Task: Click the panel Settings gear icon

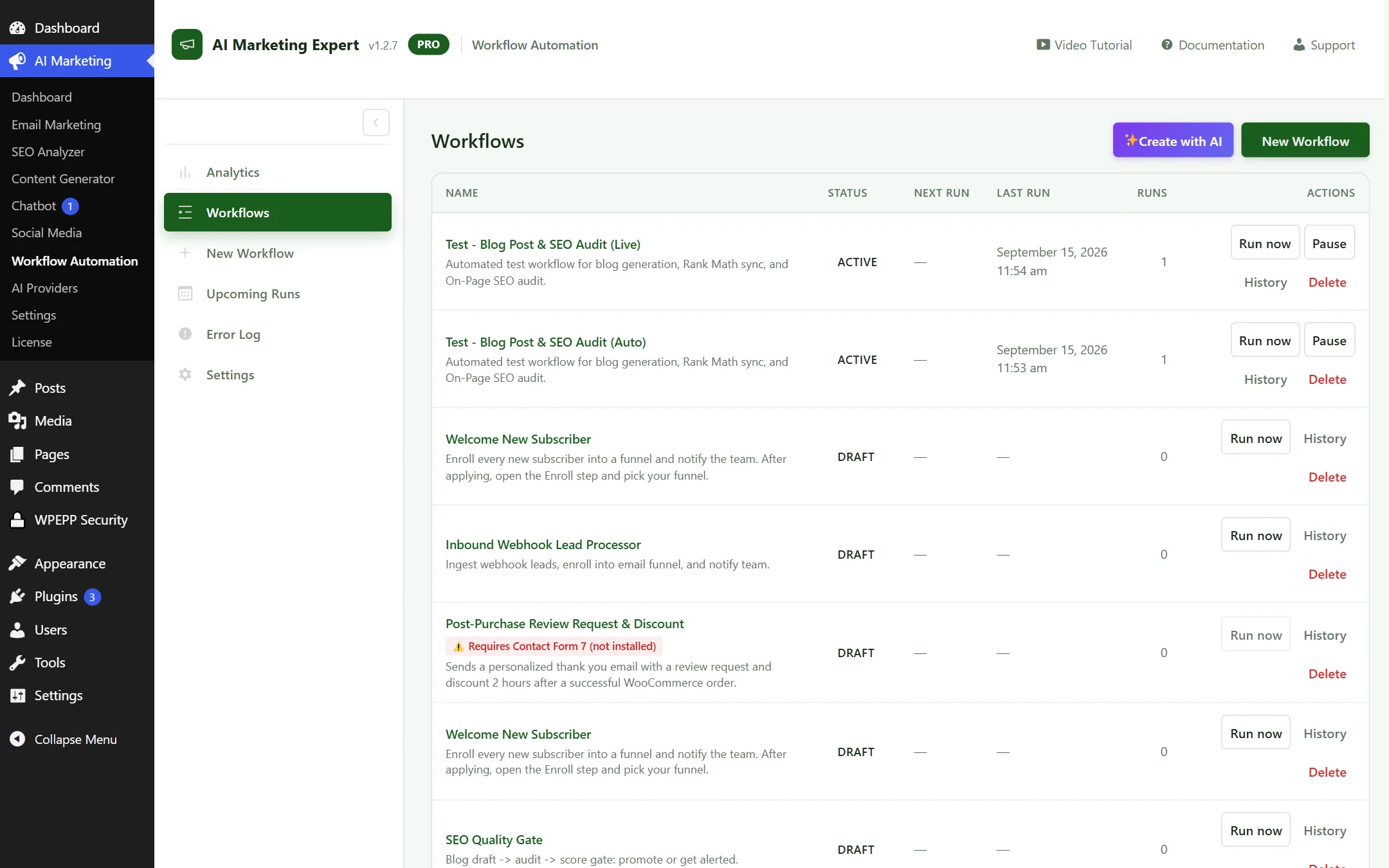Action: pos(185,374)
